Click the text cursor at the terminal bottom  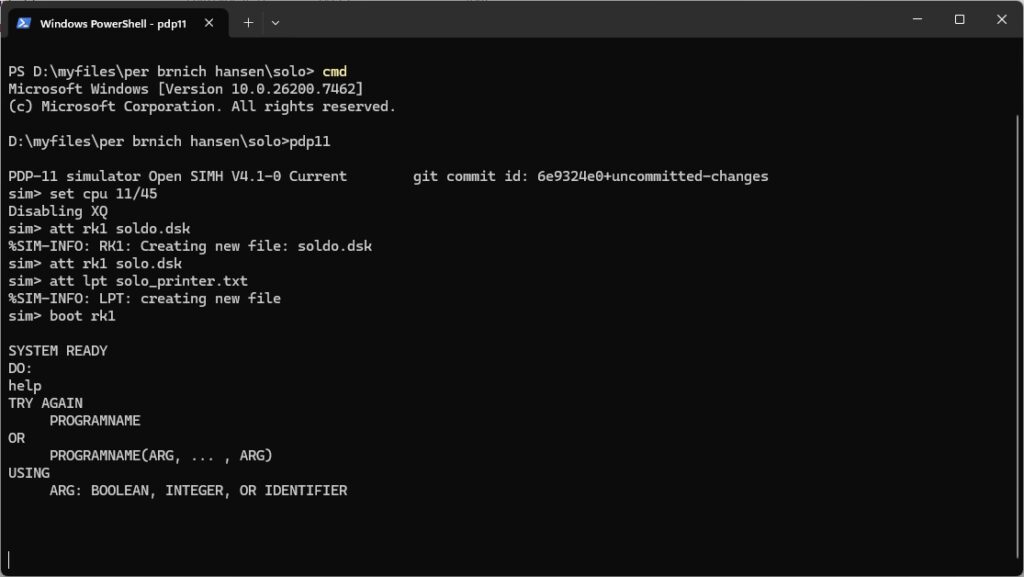point(8,559)
